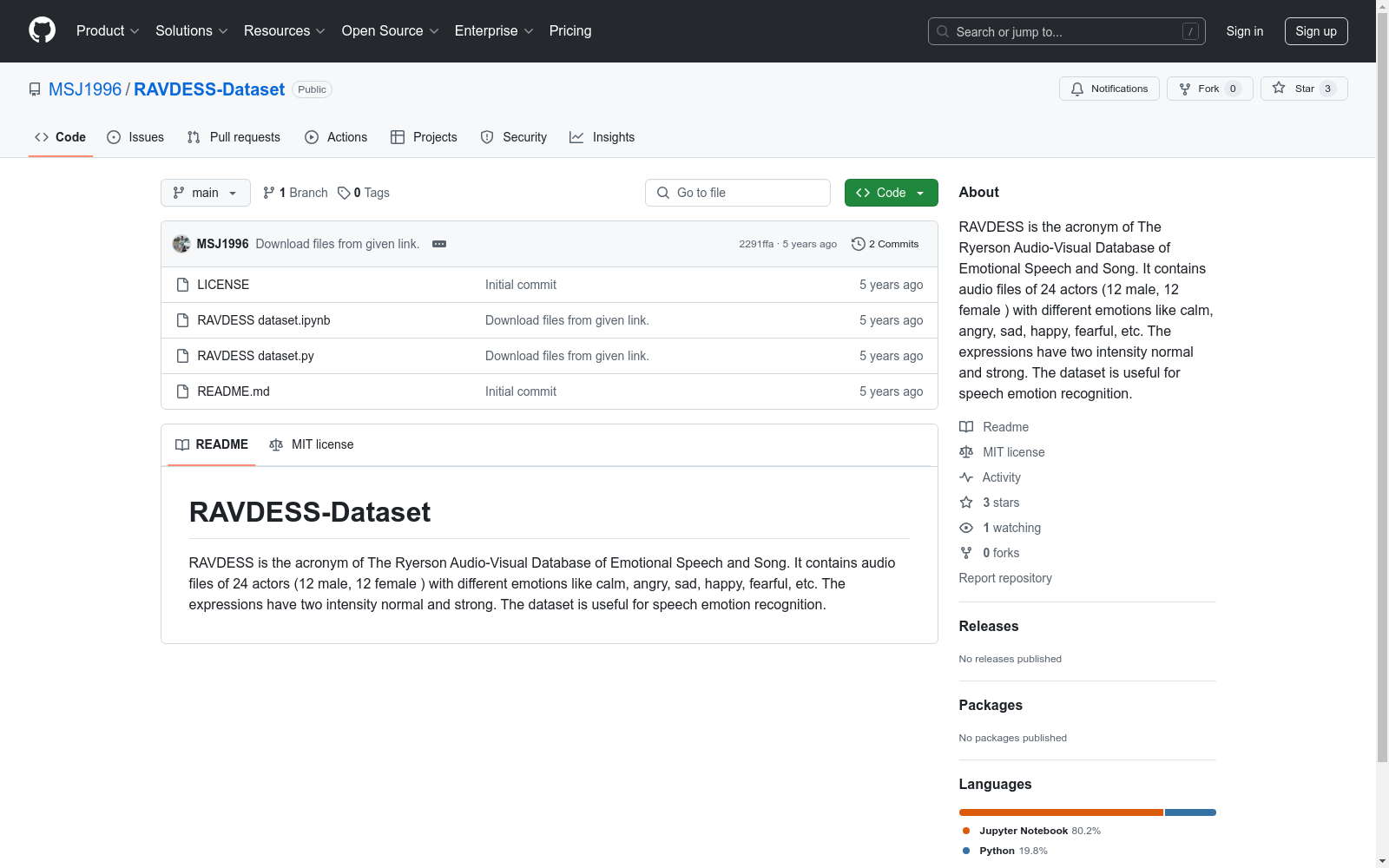Viewport: 1389px width, 868px height.
Task: Click the blue Python language bar segment
Action: tap(1190, 812)
